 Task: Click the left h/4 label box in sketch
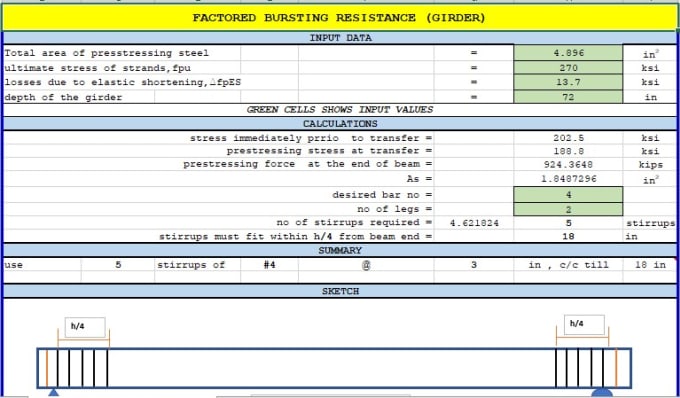coord(85,327)
